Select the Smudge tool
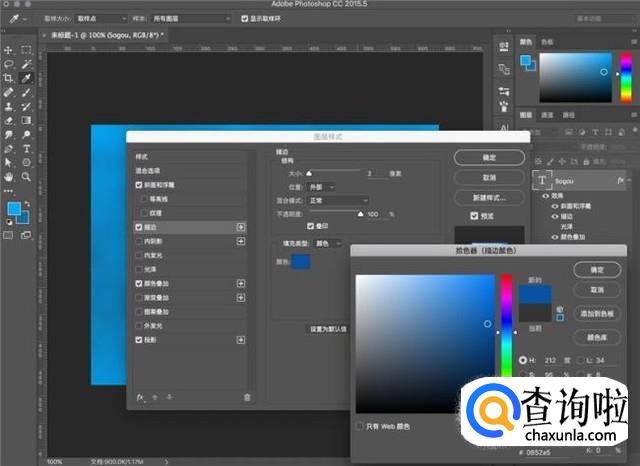Viewport: 640px width, 466px height. click(8, 135)
